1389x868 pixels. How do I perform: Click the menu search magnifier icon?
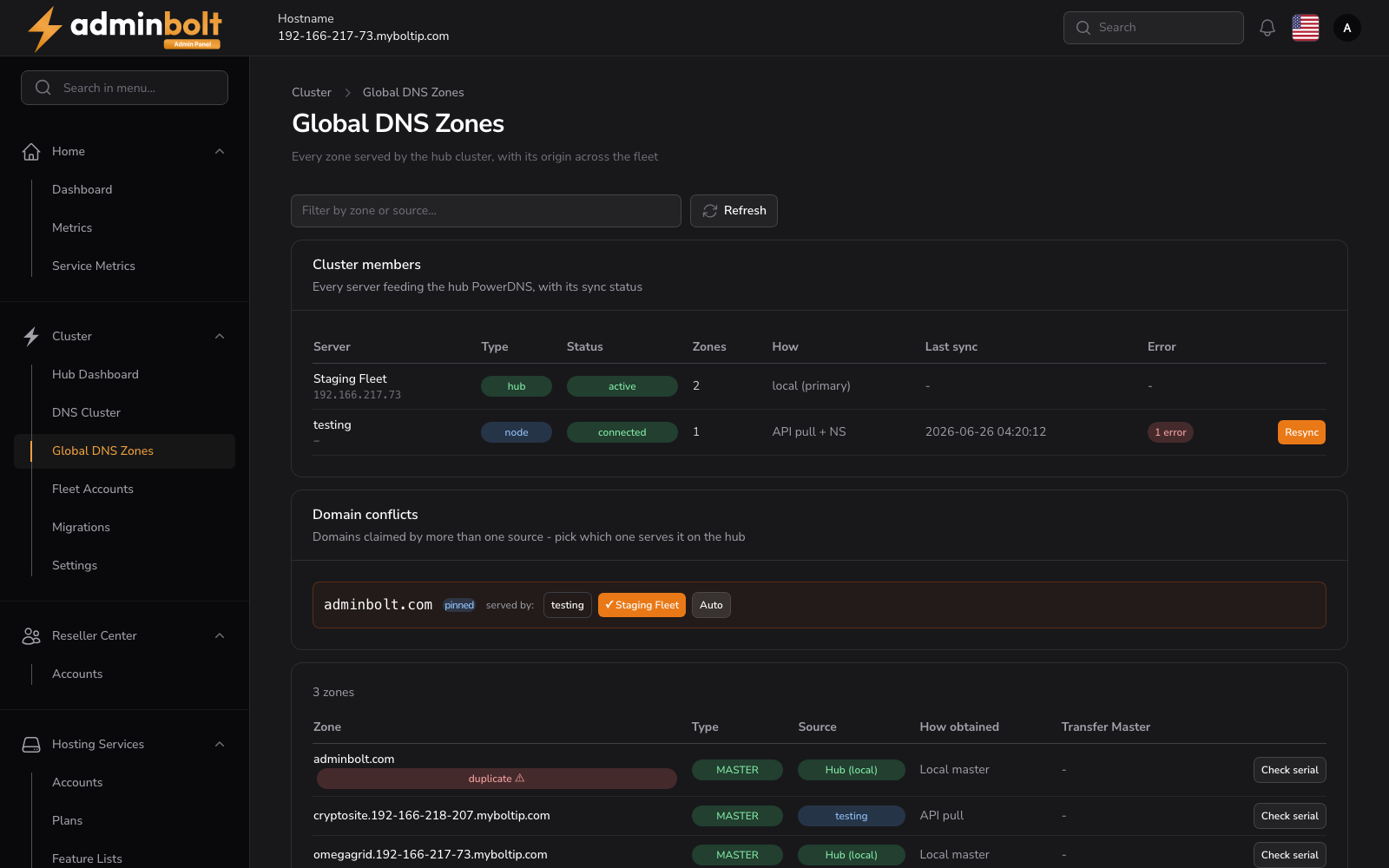pos(43,88)
